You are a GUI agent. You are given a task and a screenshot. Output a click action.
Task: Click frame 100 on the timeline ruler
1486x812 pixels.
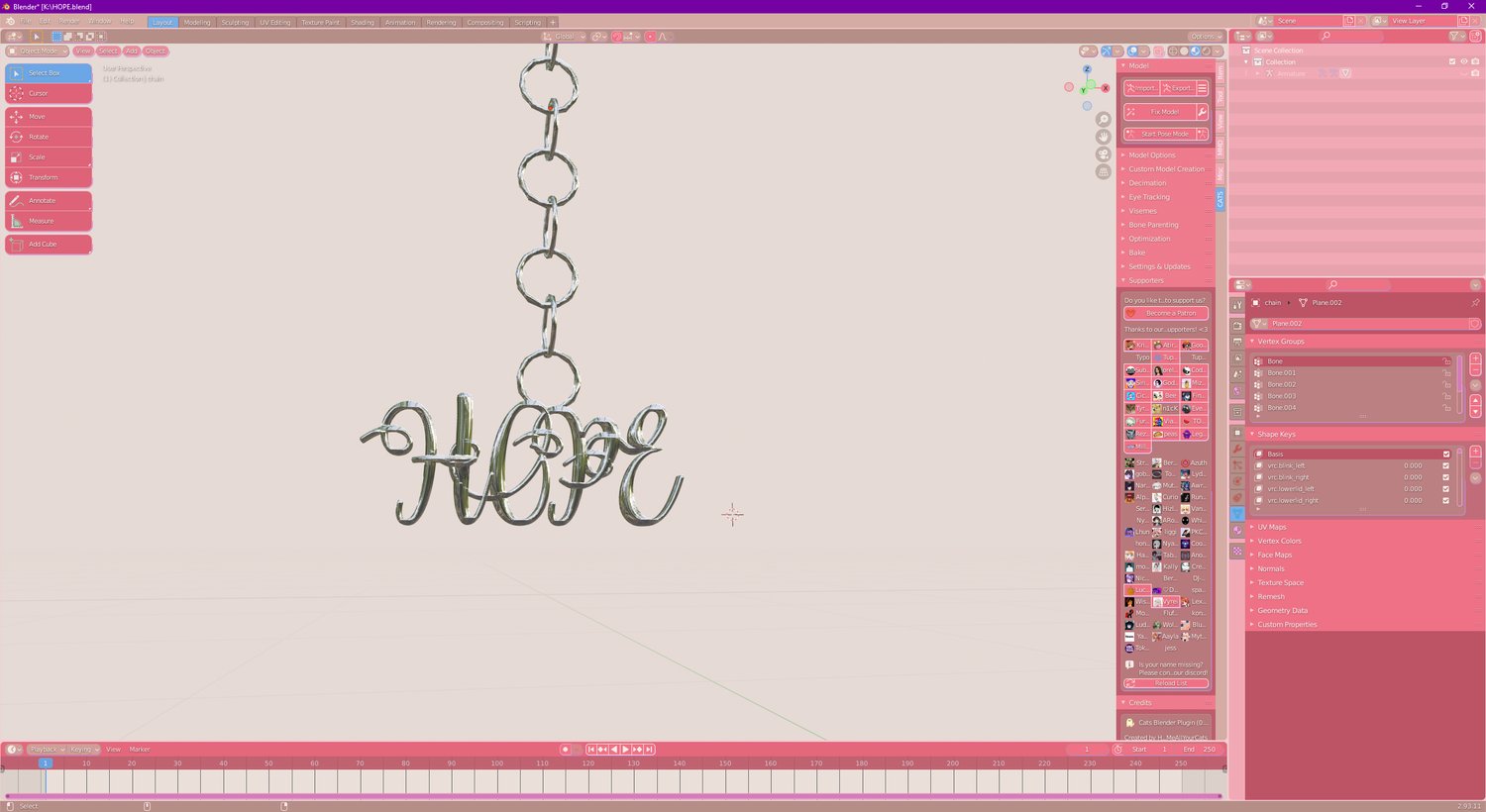pyautogui.click(x=497, y=763)
